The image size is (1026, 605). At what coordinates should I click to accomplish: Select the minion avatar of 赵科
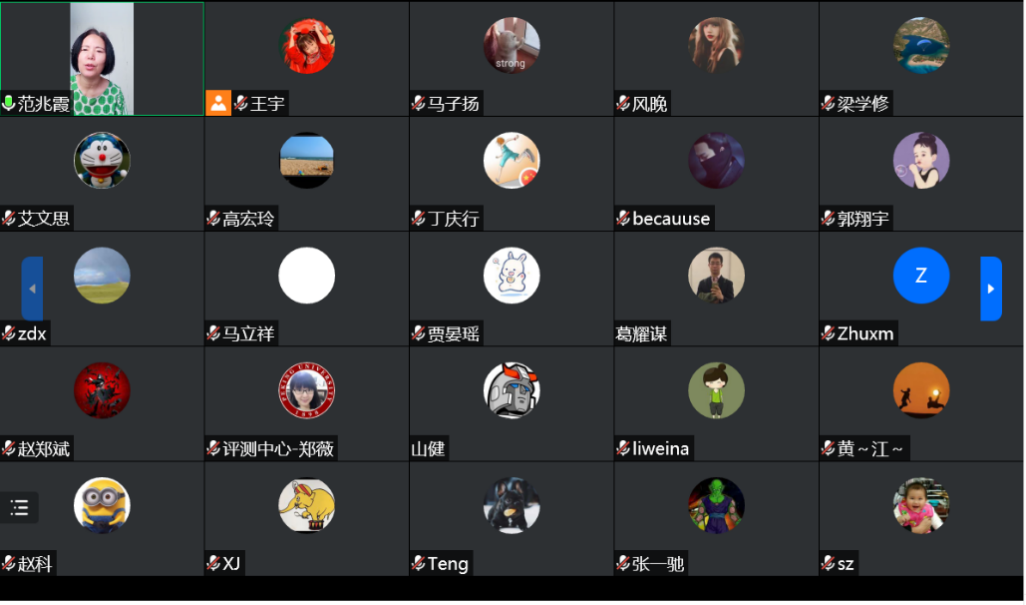(102, 506)
